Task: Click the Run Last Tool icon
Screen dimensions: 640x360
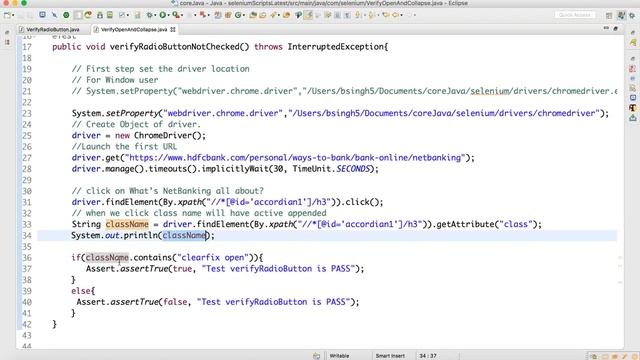Action: coord(176,15)
